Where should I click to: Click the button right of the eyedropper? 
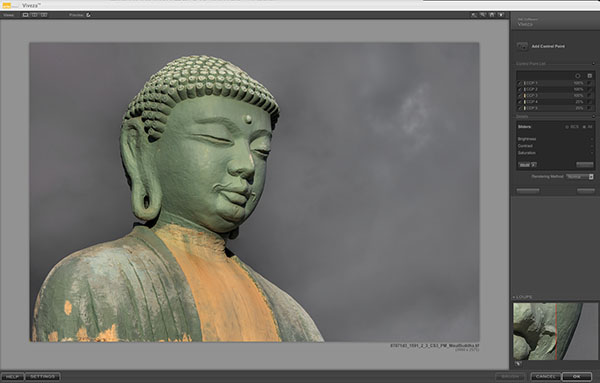point(585,165)
